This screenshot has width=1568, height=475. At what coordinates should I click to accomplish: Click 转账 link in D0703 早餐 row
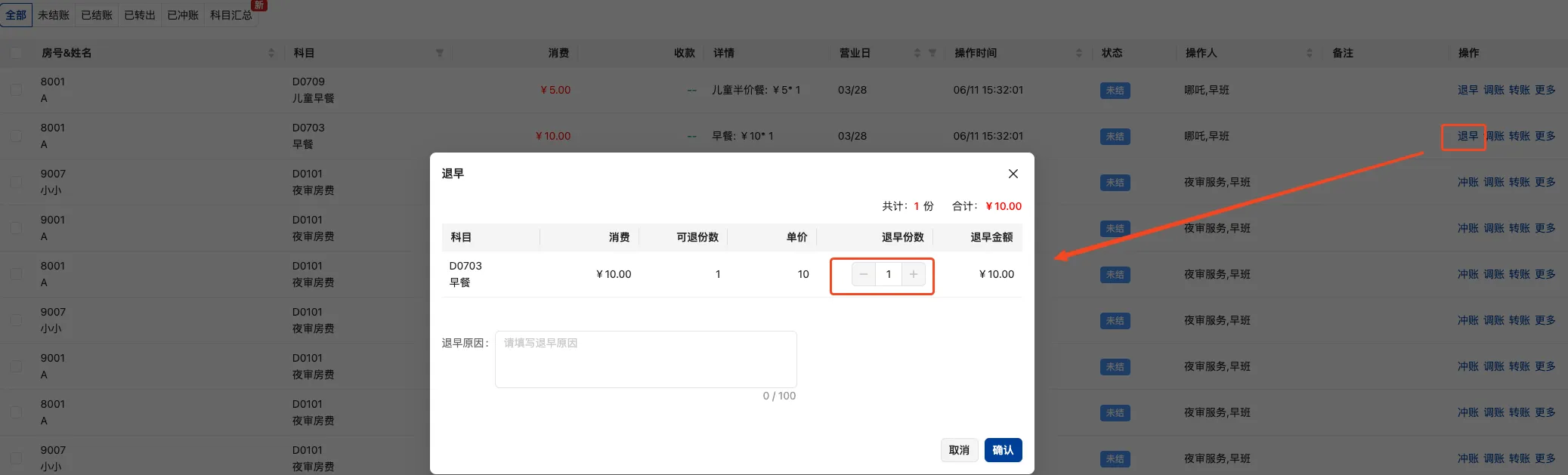(x=1520, y=136)
